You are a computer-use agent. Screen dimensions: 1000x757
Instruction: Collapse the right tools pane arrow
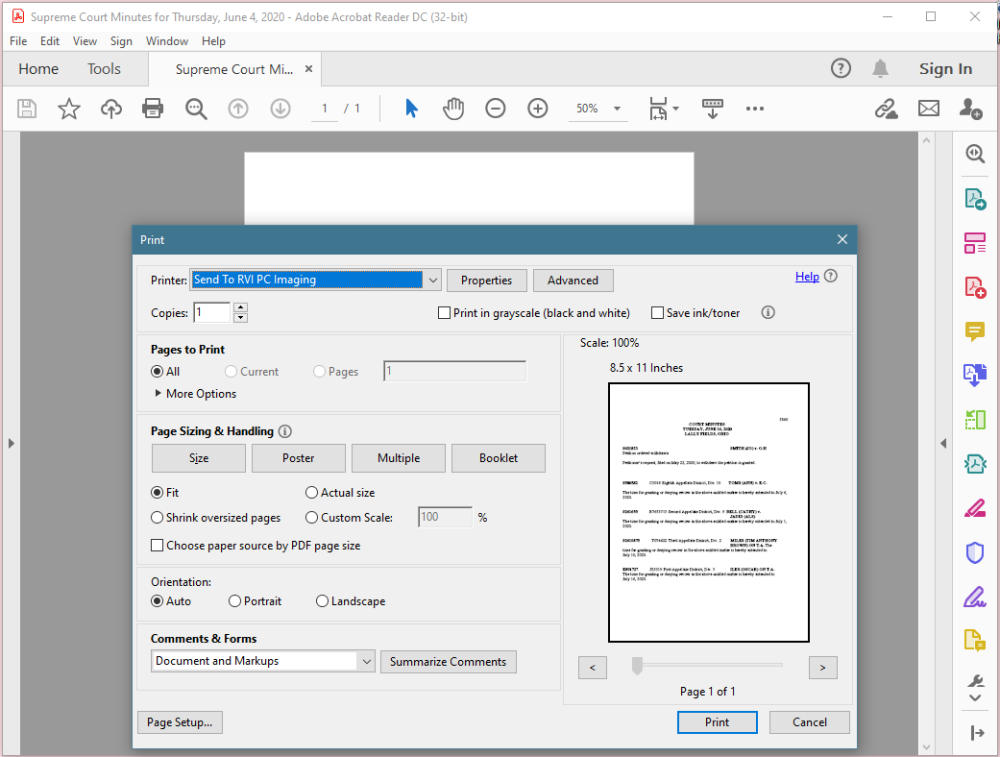tap(943, 443)
